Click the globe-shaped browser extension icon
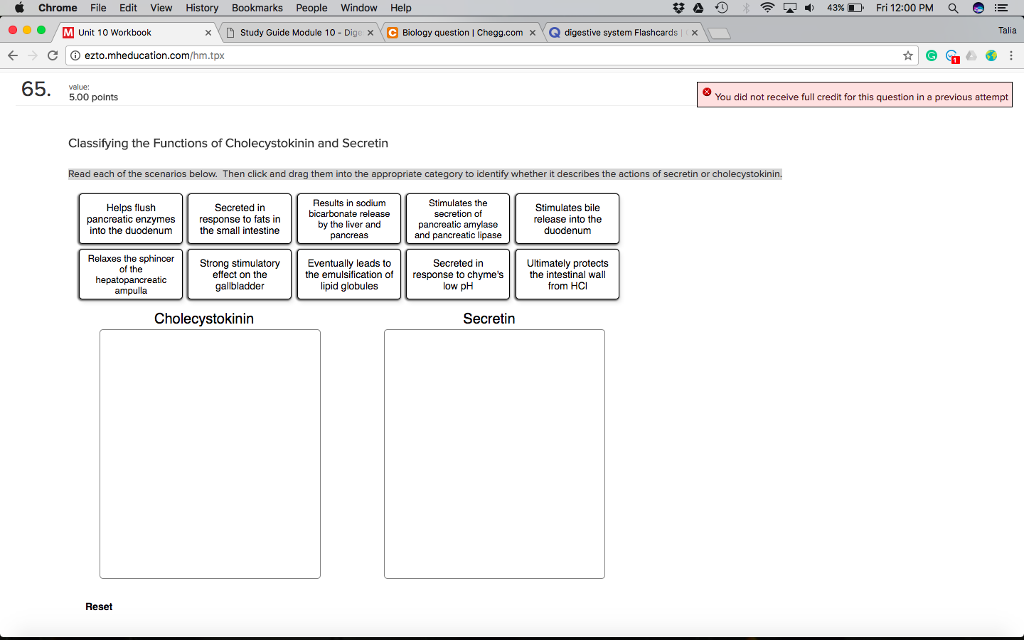 (x=992, y=56)
